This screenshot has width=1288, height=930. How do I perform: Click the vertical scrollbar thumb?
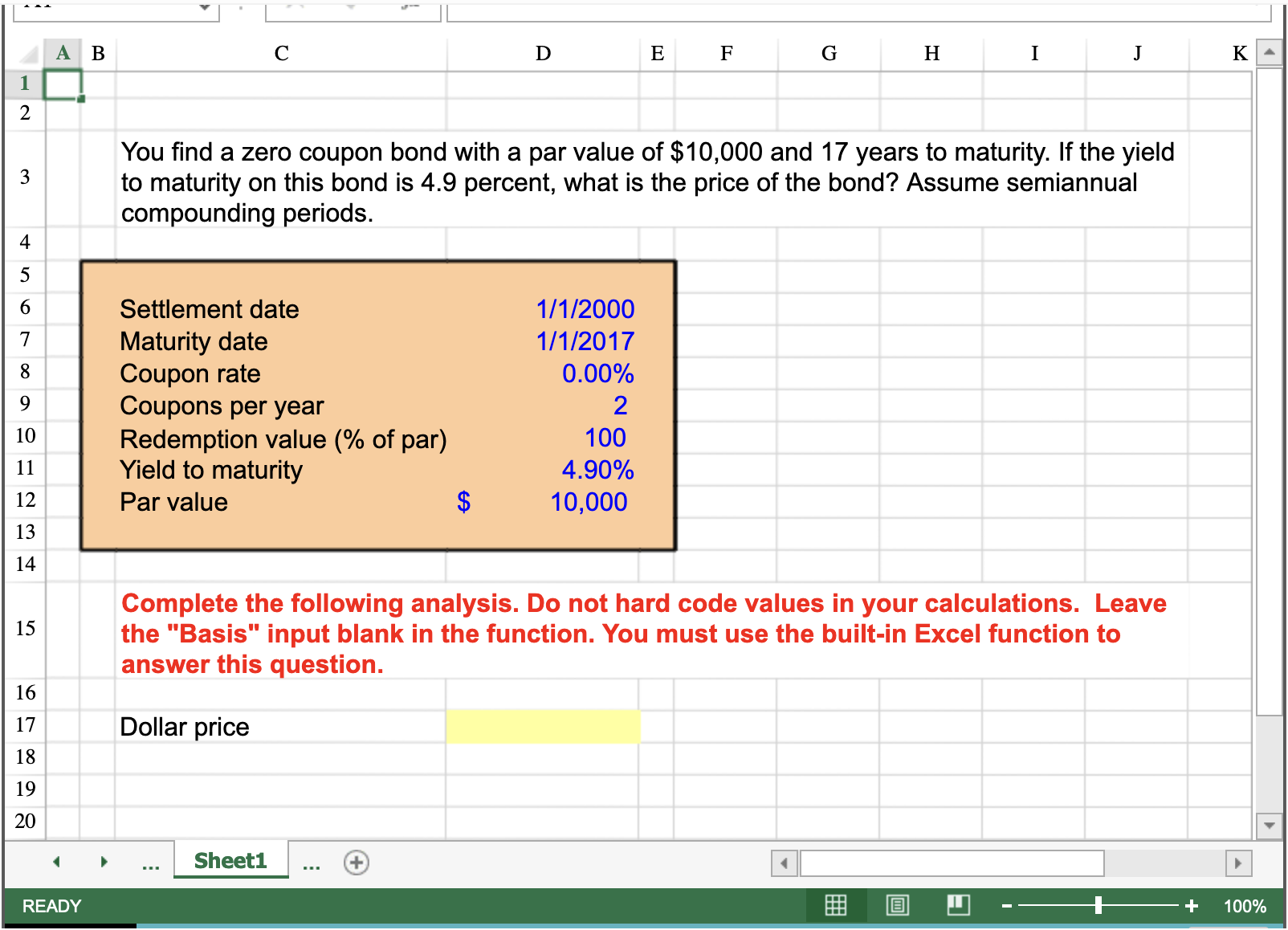[1270, 391]
